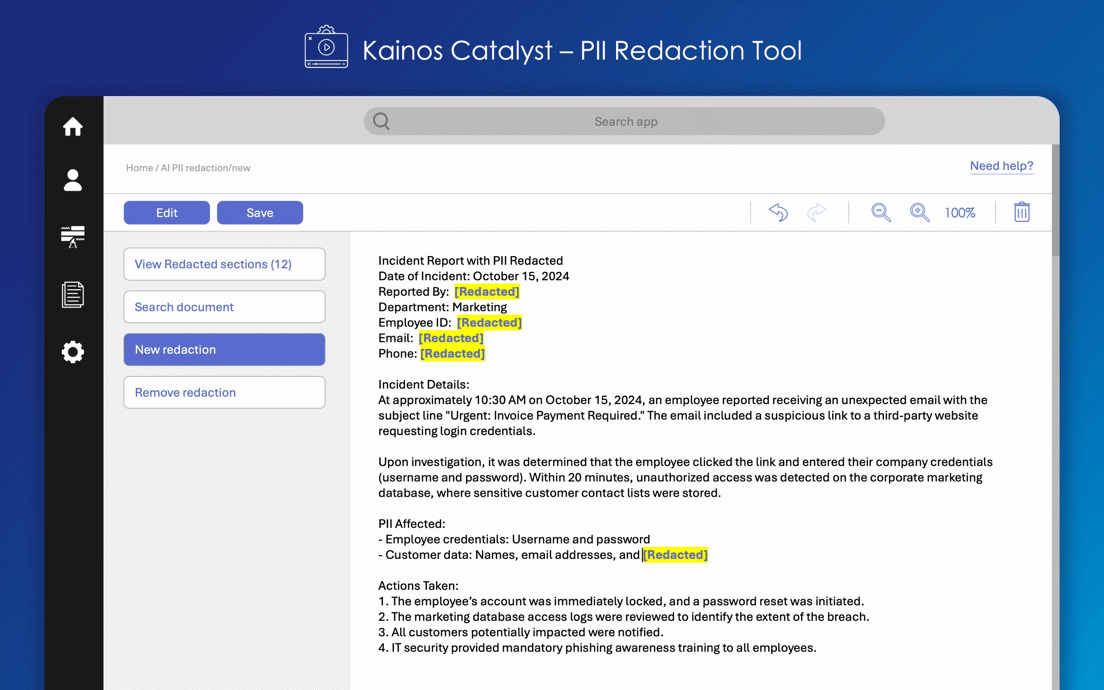Click the current 'new' breadcrumb segment
Screen dimensions: 1104x690
point(242,168)
